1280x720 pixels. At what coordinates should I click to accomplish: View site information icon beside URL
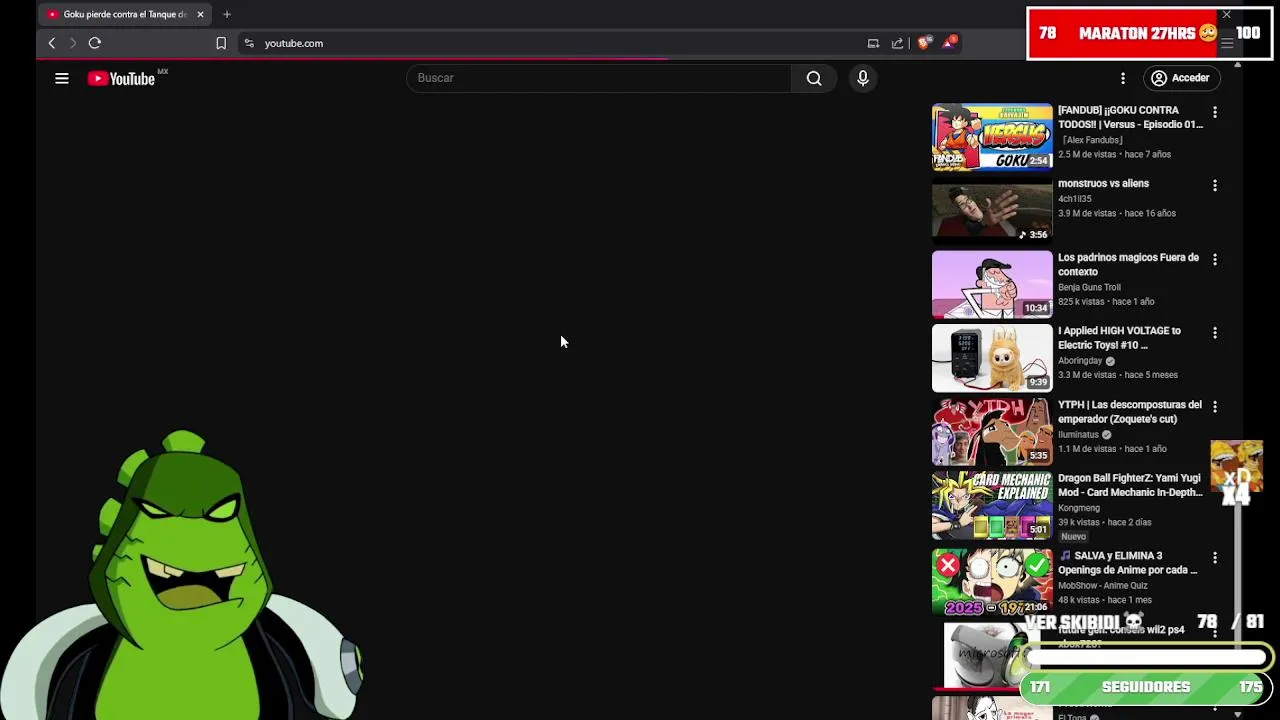point(249,43)
